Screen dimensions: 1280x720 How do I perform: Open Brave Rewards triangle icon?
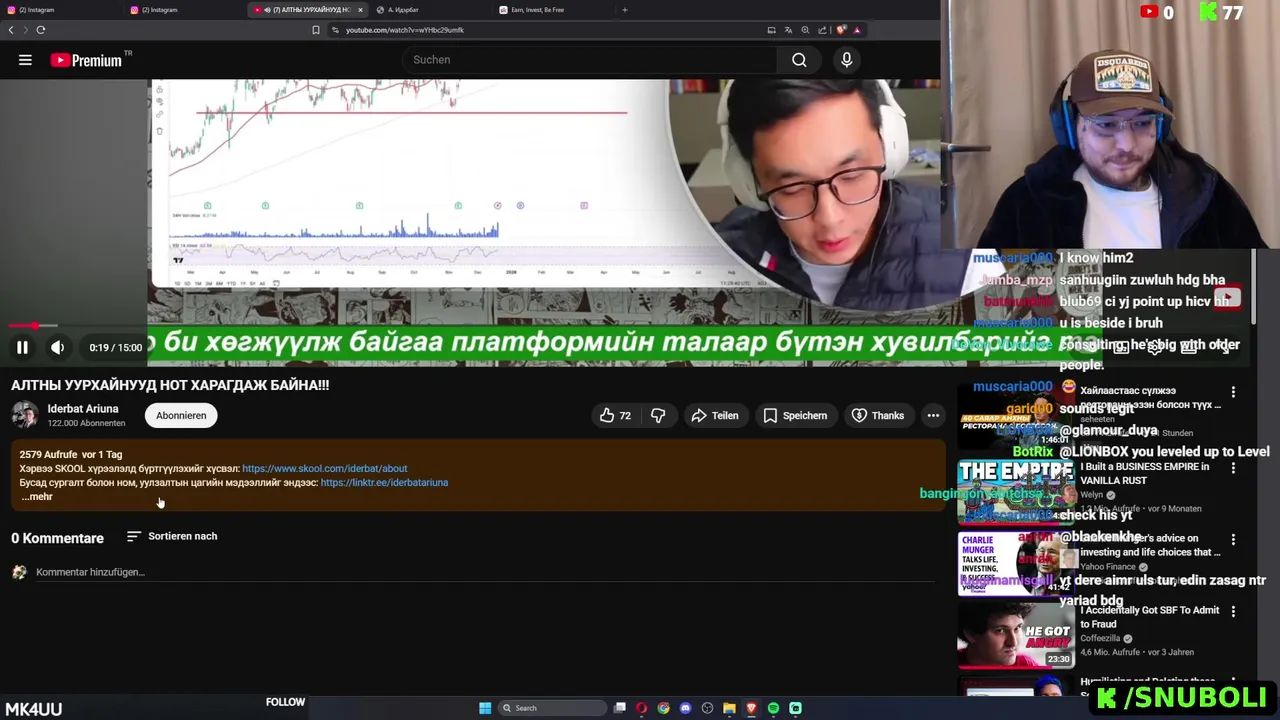click(857, 30)
